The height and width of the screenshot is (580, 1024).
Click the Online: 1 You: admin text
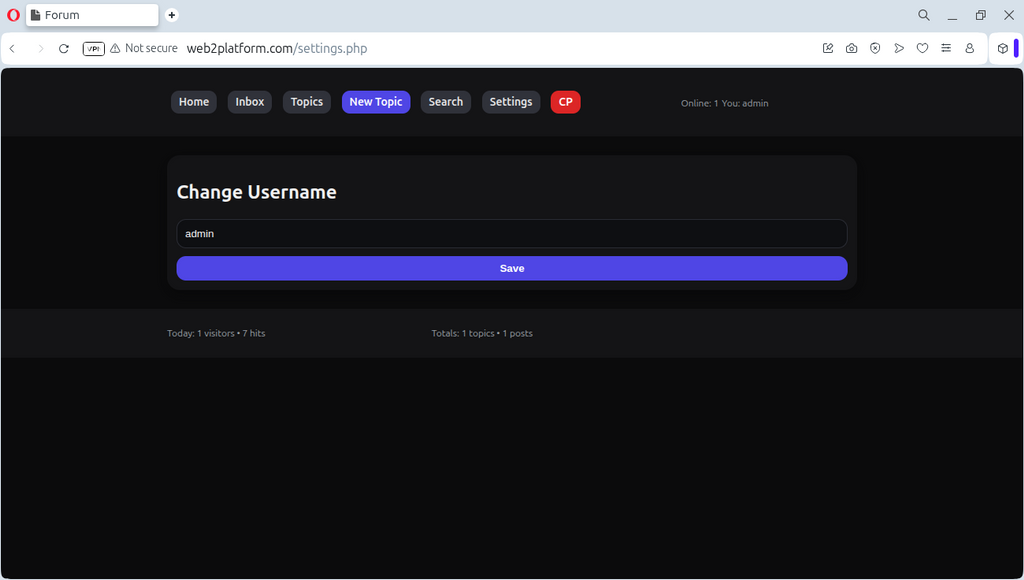pos(725,103)
